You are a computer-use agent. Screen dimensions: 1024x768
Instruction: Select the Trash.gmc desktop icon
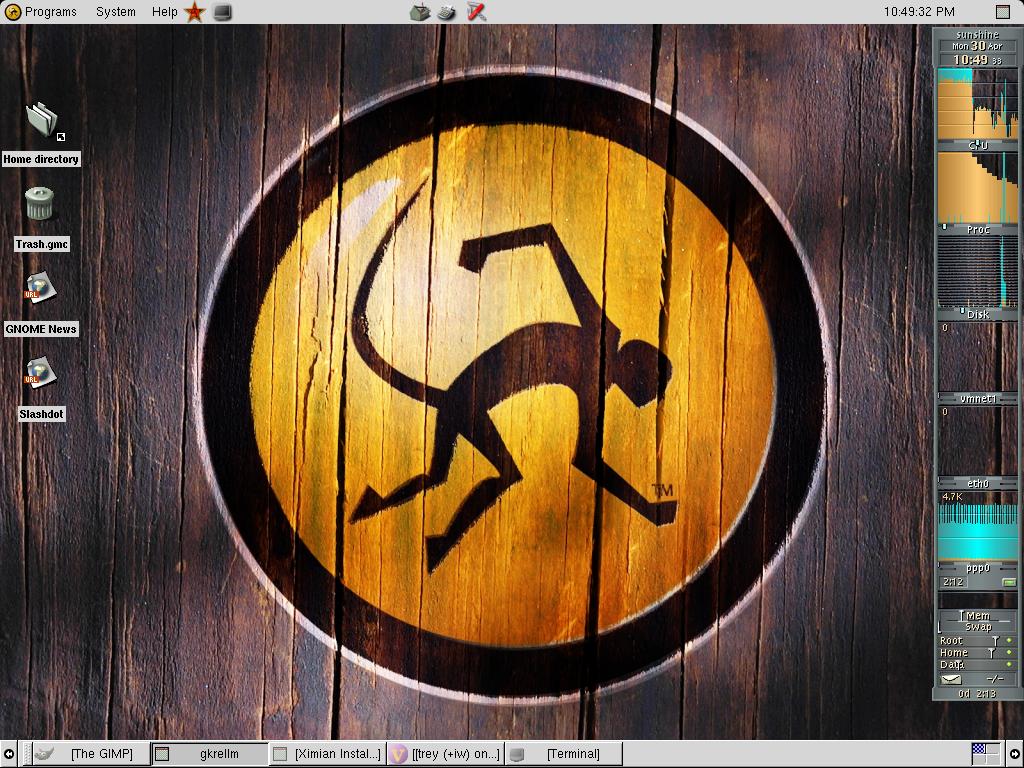(40, 203)
